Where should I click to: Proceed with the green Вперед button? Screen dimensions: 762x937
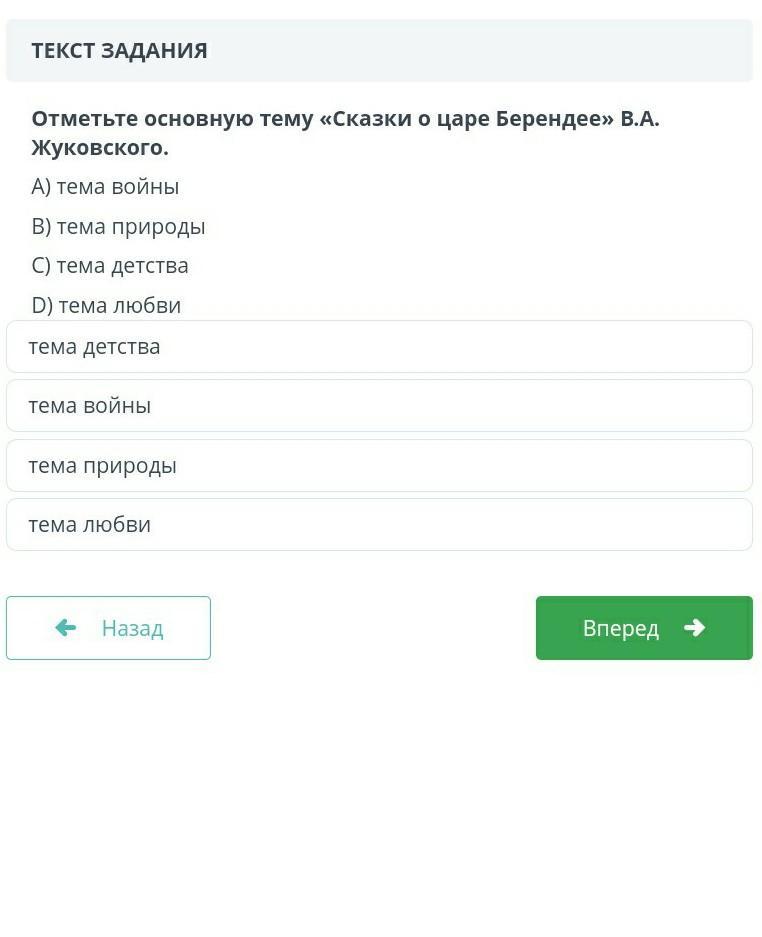pos(644,628)
